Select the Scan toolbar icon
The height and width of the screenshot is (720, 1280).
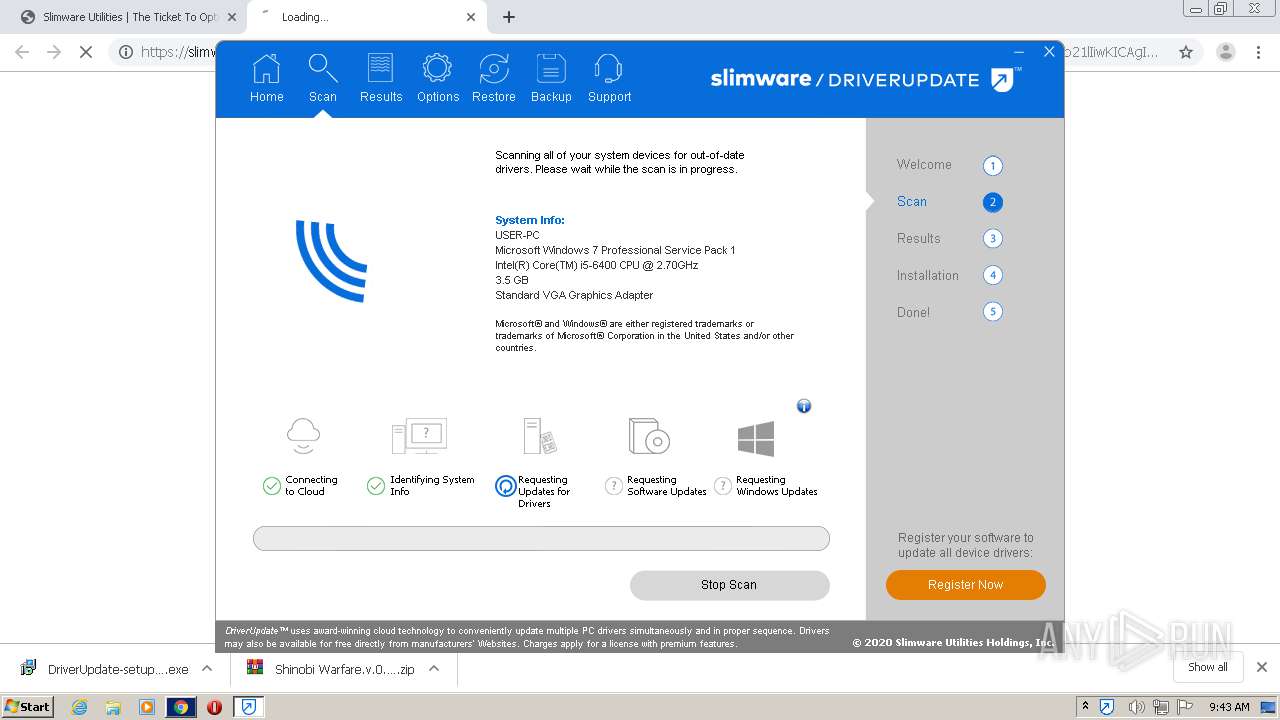point(322,78)
